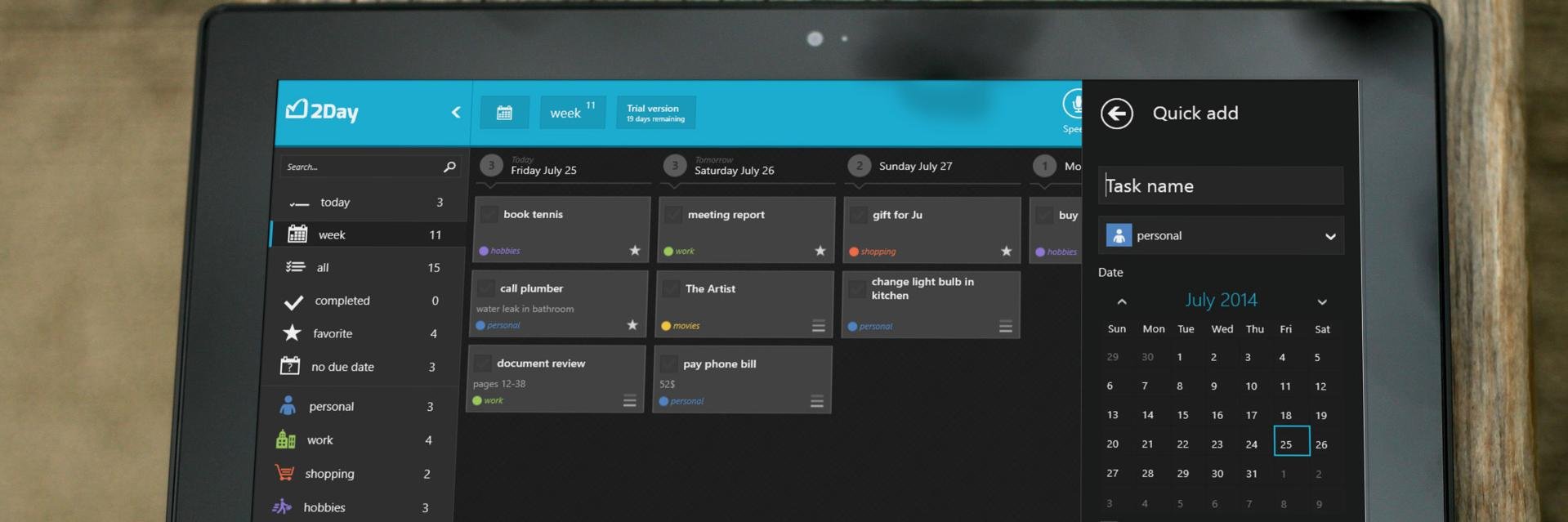Viewport: 1568px width, 522px height.
Task: Click the week calendar icon in sidebar
Action: (297, 234)
